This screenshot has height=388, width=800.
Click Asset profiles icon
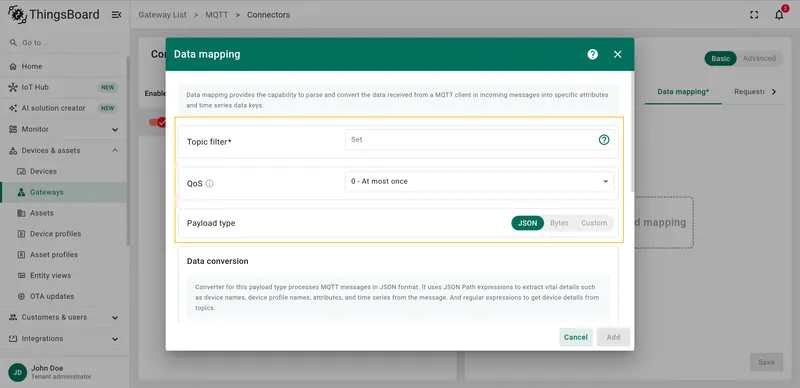tap(21, 255)
